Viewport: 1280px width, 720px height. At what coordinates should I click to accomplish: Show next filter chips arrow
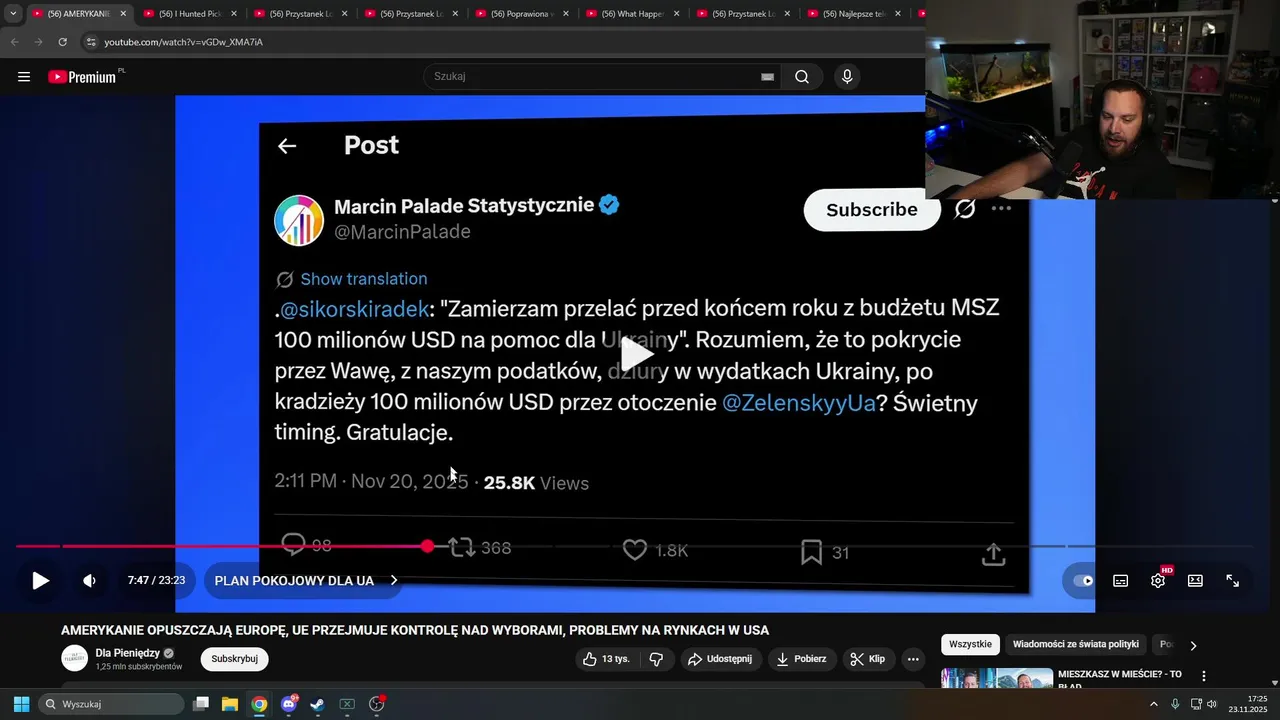pyautogui.click(x=1193, y=645)
